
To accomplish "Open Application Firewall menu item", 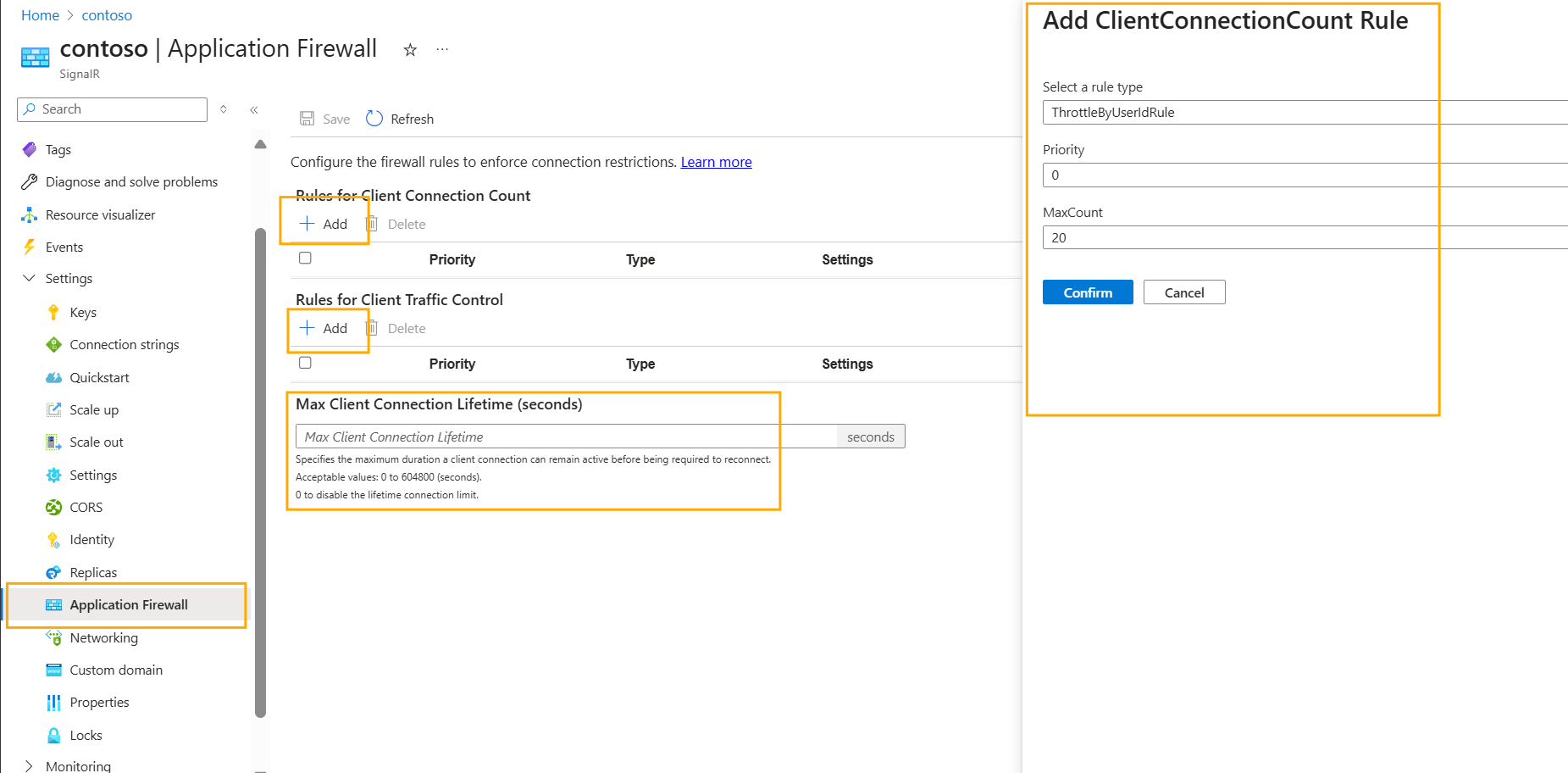I will coord(128,604).
